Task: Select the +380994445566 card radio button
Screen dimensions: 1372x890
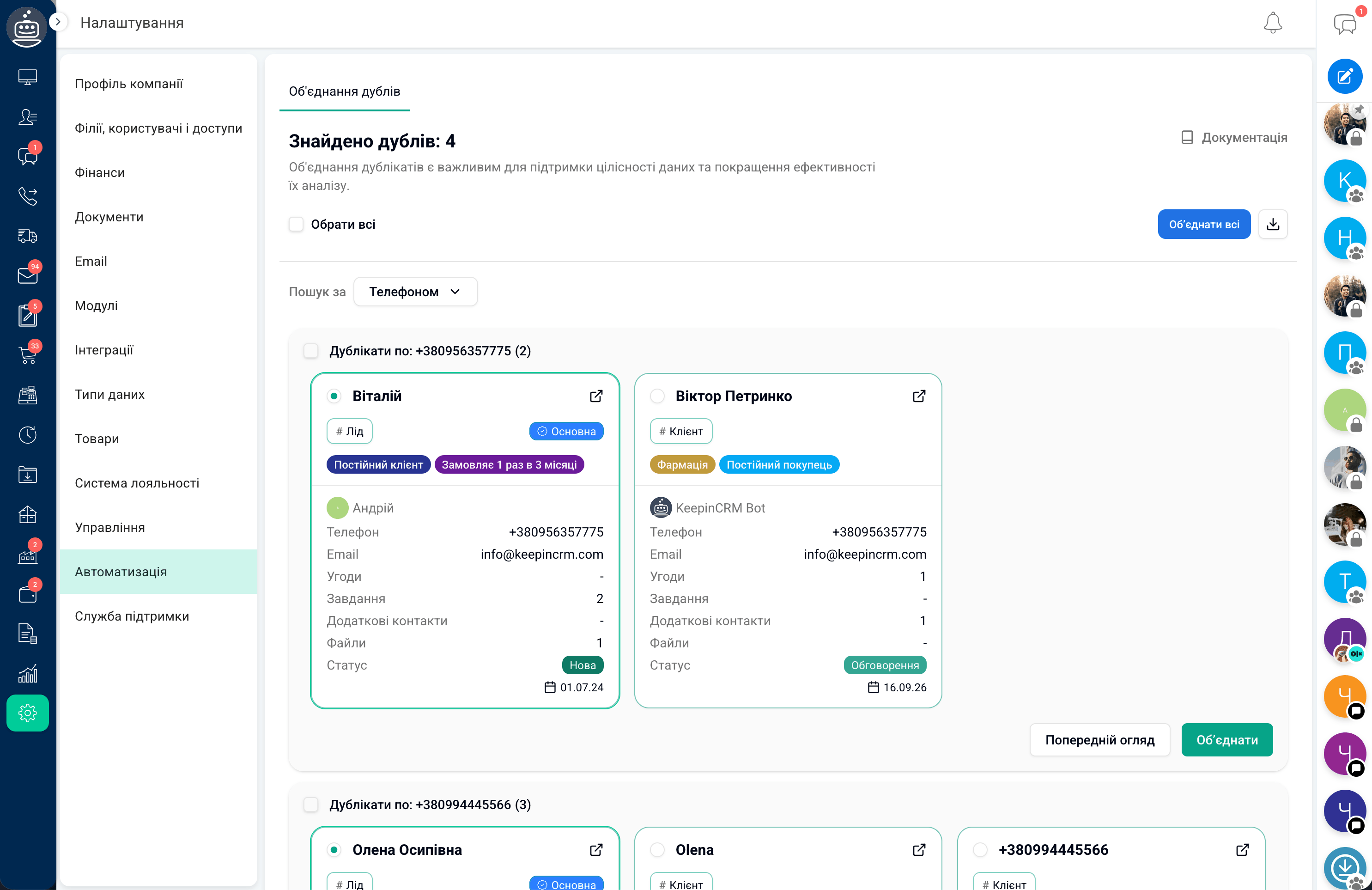Action: (x=980, y=850)
